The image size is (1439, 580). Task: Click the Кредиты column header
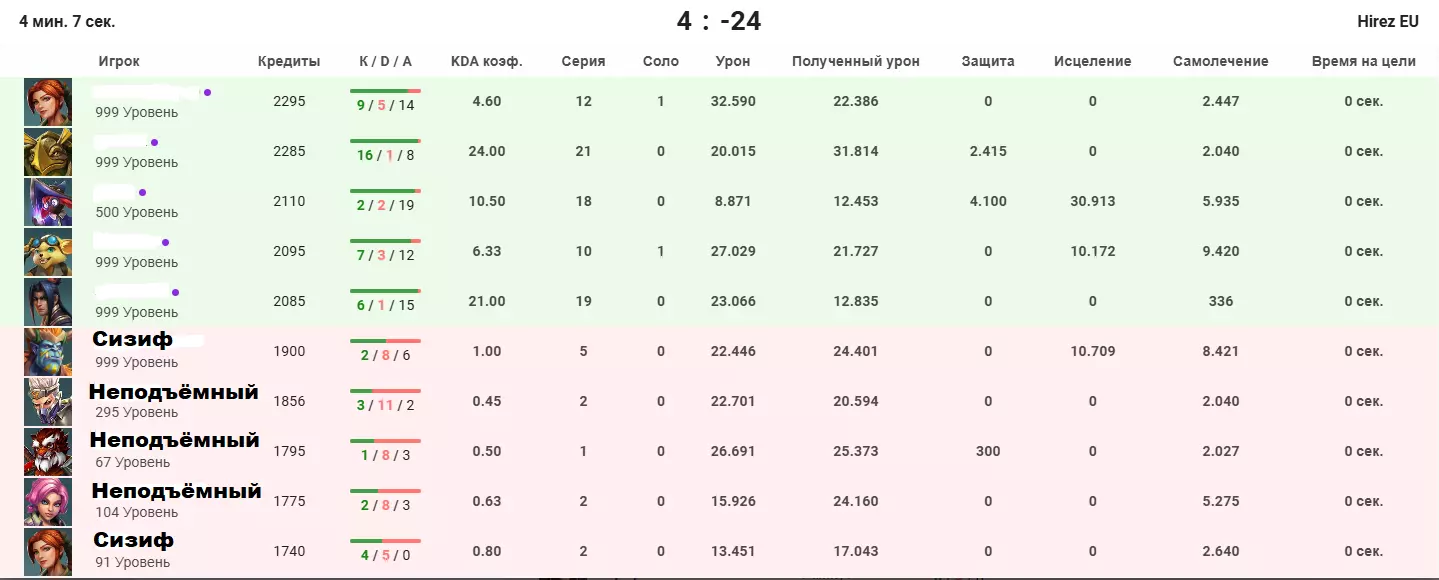[x=289, y=61]
